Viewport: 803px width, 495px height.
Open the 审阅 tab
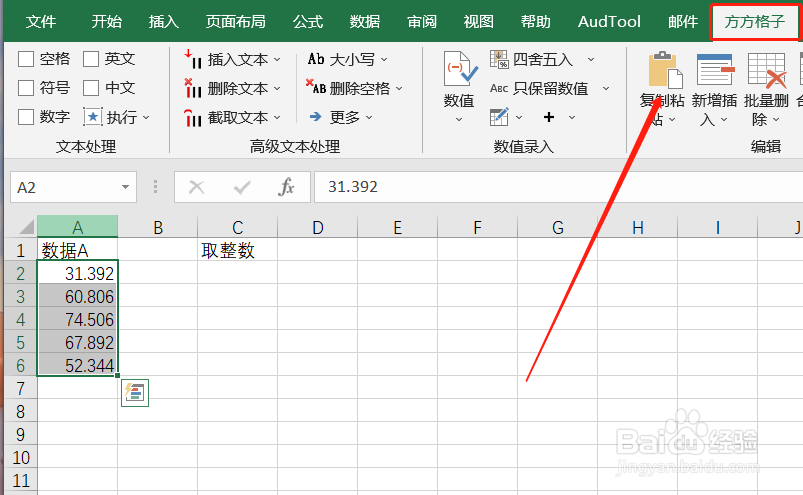(422, 21)
